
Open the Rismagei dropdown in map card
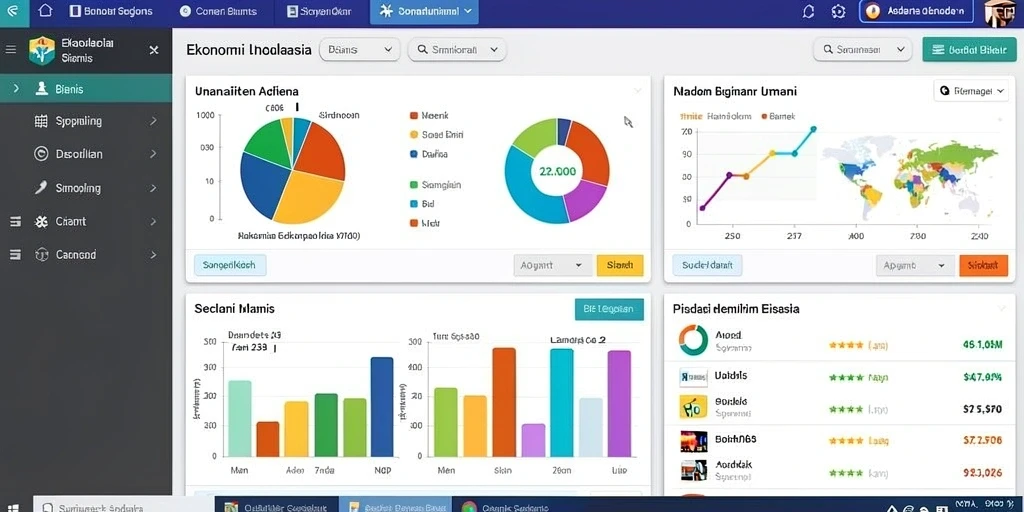point(970,91)
